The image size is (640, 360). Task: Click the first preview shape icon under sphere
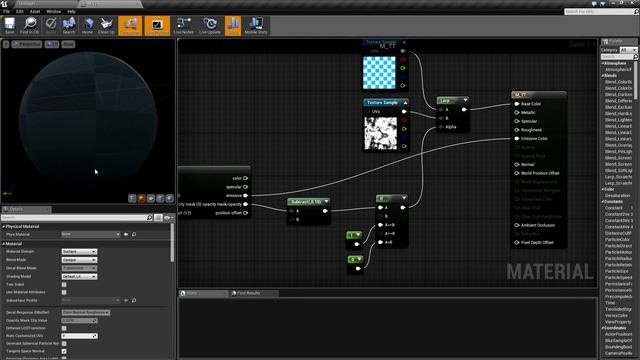(x=132, y=198)
